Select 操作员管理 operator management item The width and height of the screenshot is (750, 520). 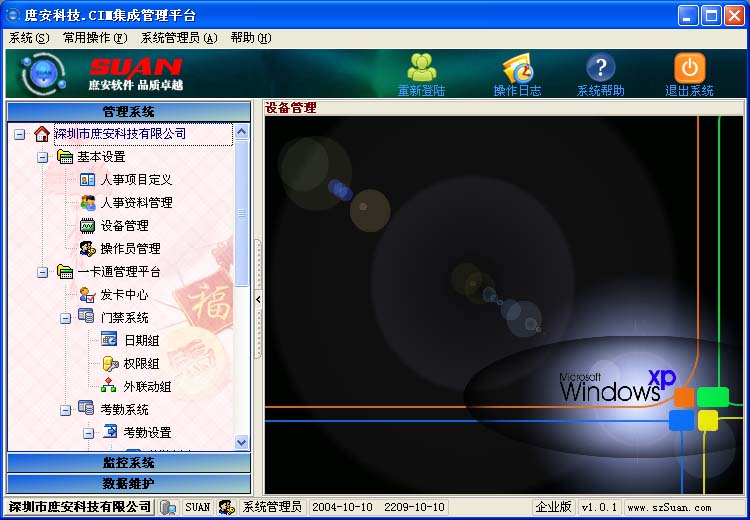point(130,249)
